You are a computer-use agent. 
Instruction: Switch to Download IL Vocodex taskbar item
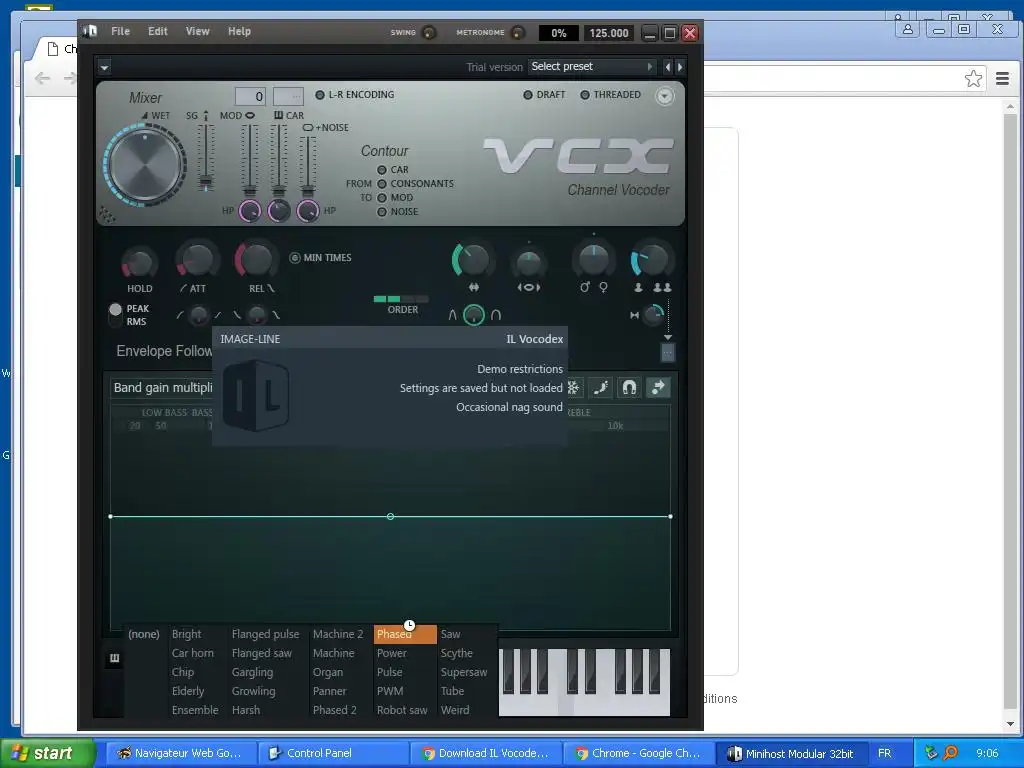tap(485, 753)
